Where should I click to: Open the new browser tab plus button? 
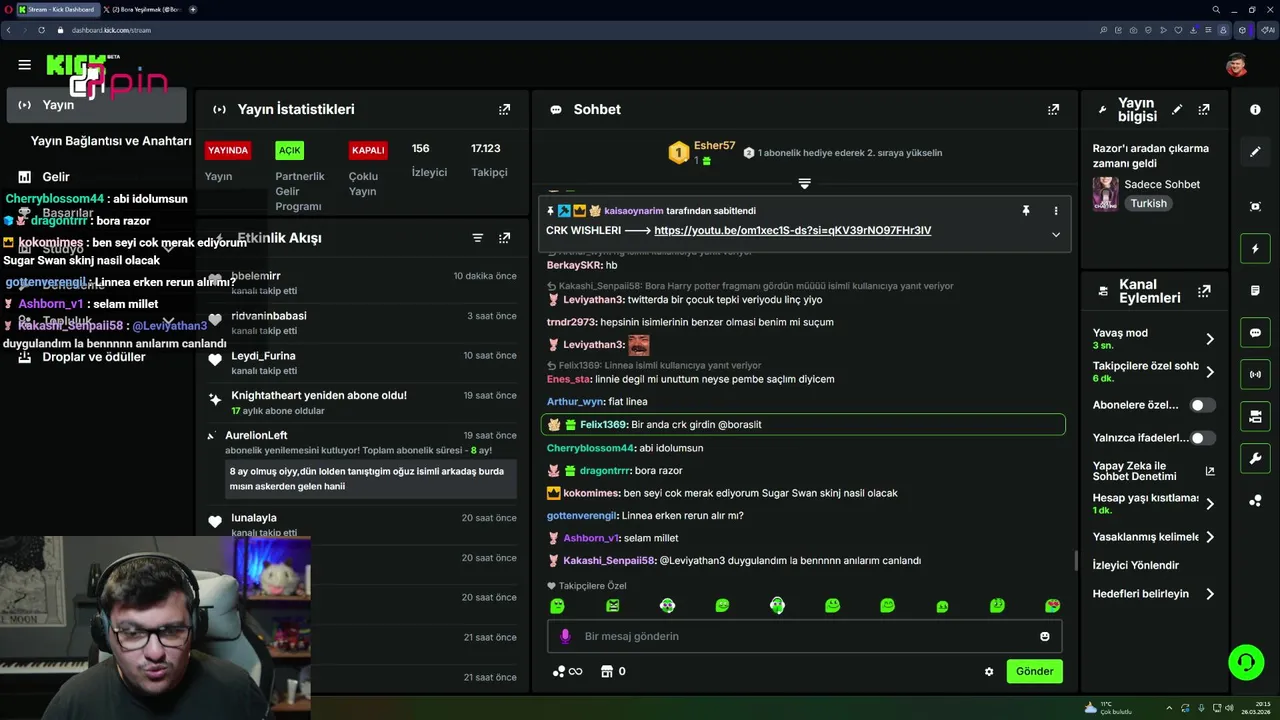(193, 9)
